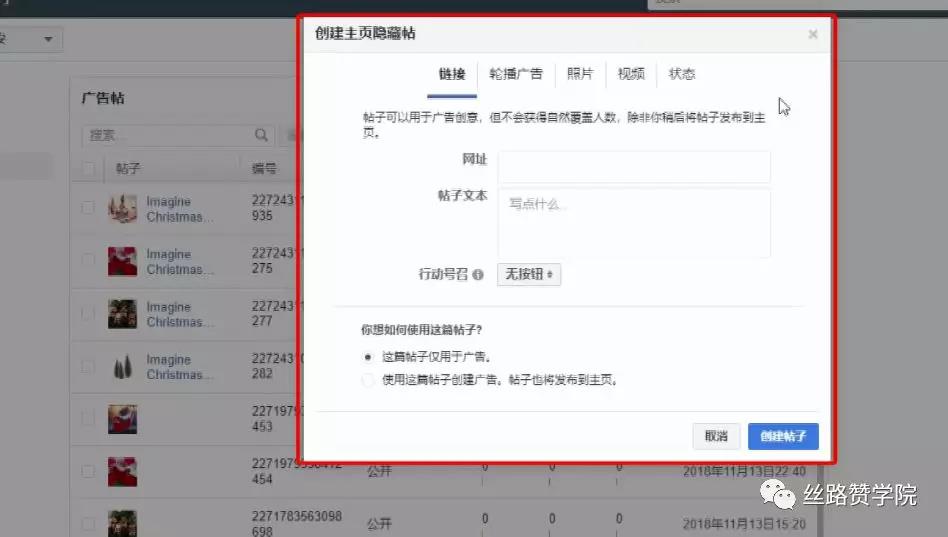Click the 编号 column header
The height and width of the screenshot is (537, 948).
pyautogui.click(x=264, y=169)
